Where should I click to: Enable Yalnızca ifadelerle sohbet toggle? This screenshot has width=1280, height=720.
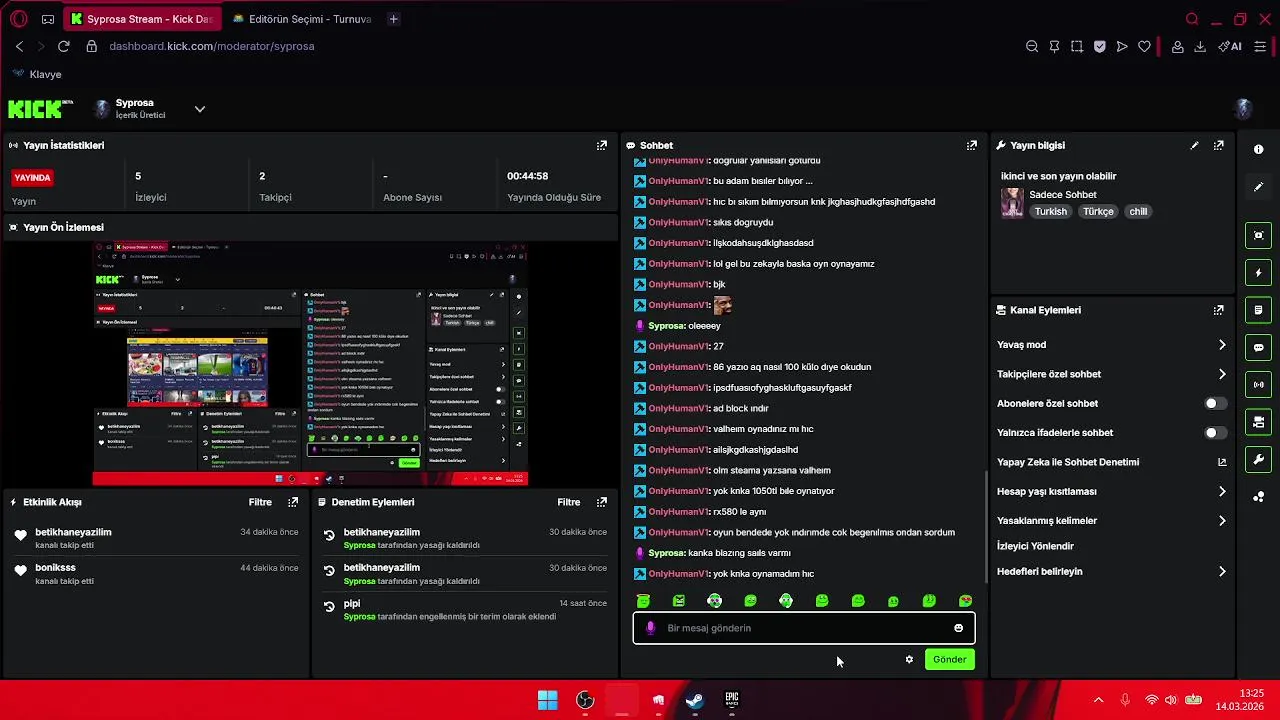[1215, 433]
